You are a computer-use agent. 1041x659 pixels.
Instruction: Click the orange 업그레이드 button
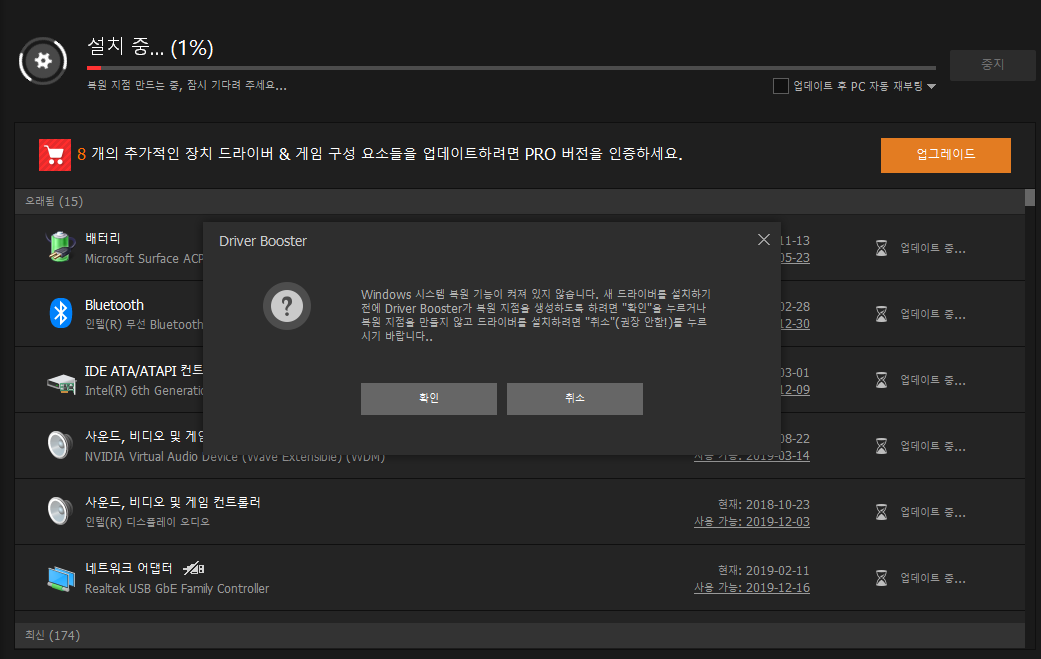pyautogui.click(x=945, y=155)
